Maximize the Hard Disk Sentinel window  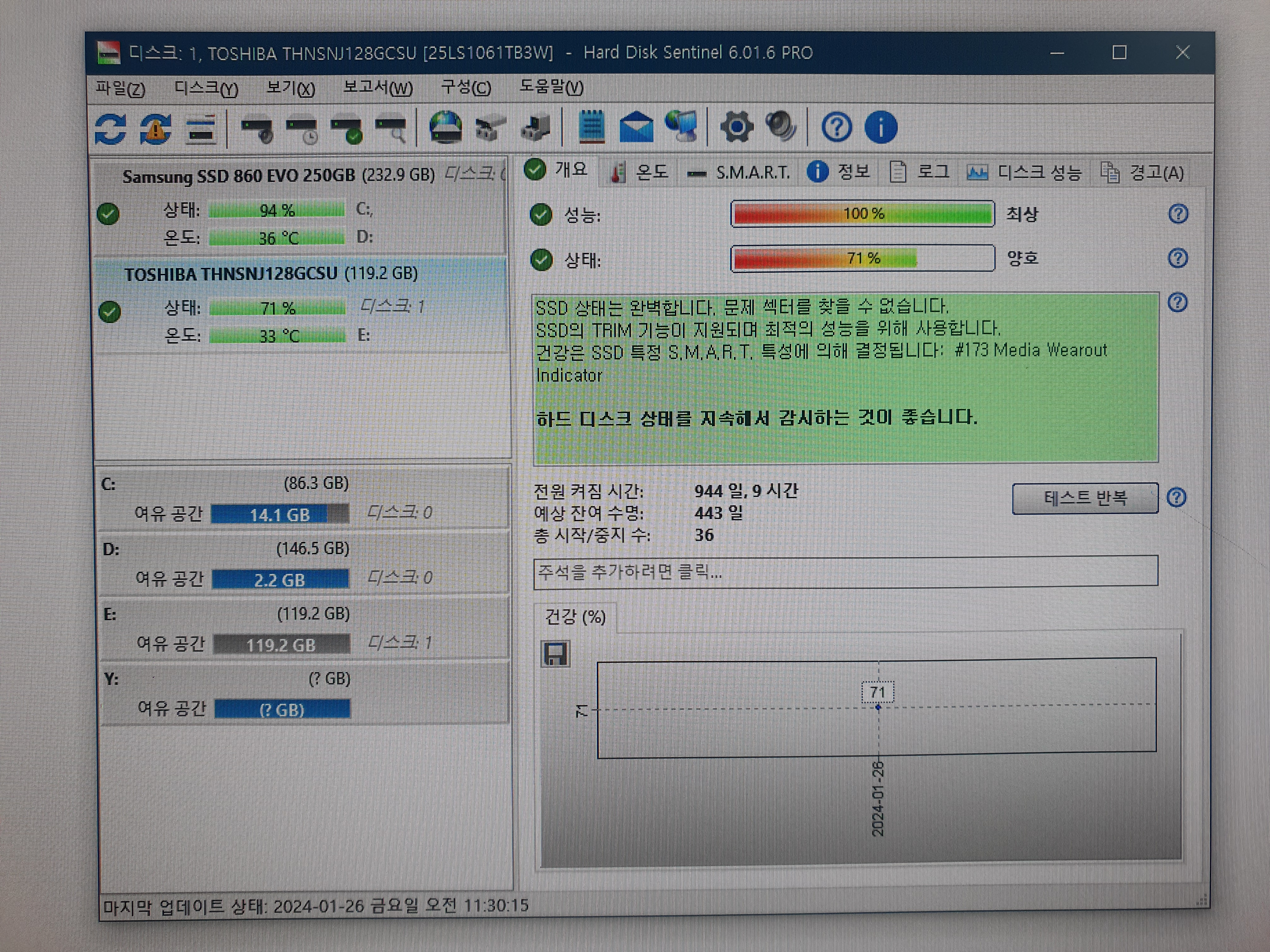pos(1119,53)
